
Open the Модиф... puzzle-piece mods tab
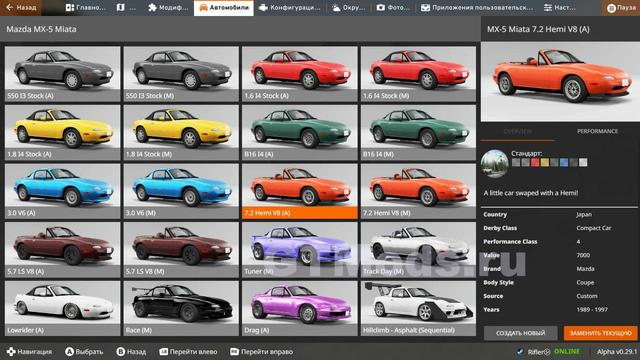point(168,8)
